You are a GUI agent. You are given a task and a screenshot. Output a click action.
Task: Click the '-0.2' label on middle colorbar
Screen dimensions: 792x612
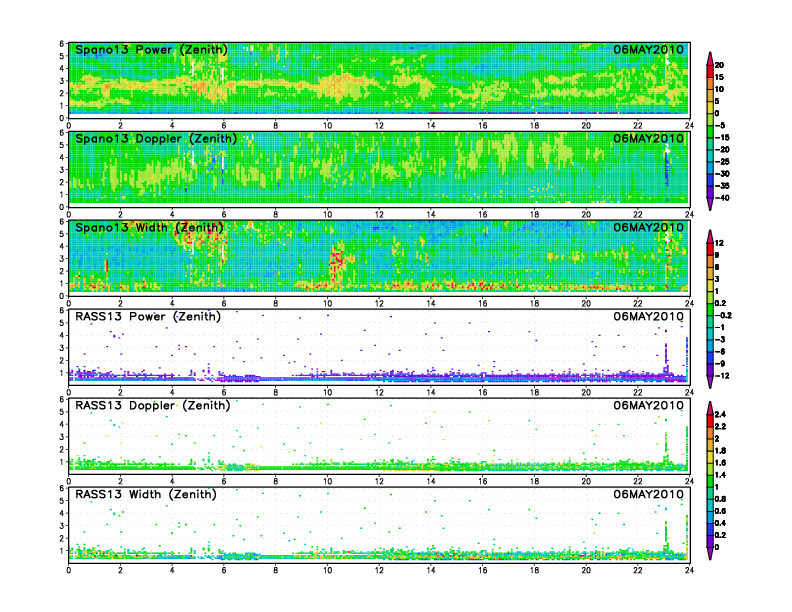(x=723, y=316)
